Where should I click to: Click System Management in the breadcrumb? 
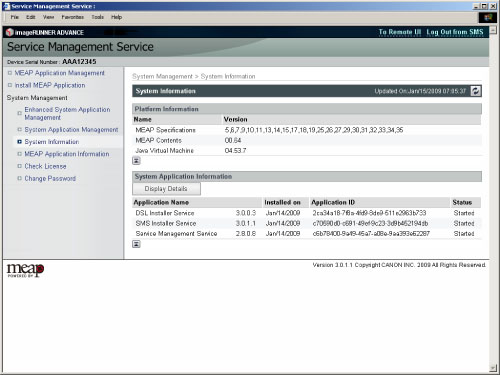pyautogui.click(x=162, y=76)
